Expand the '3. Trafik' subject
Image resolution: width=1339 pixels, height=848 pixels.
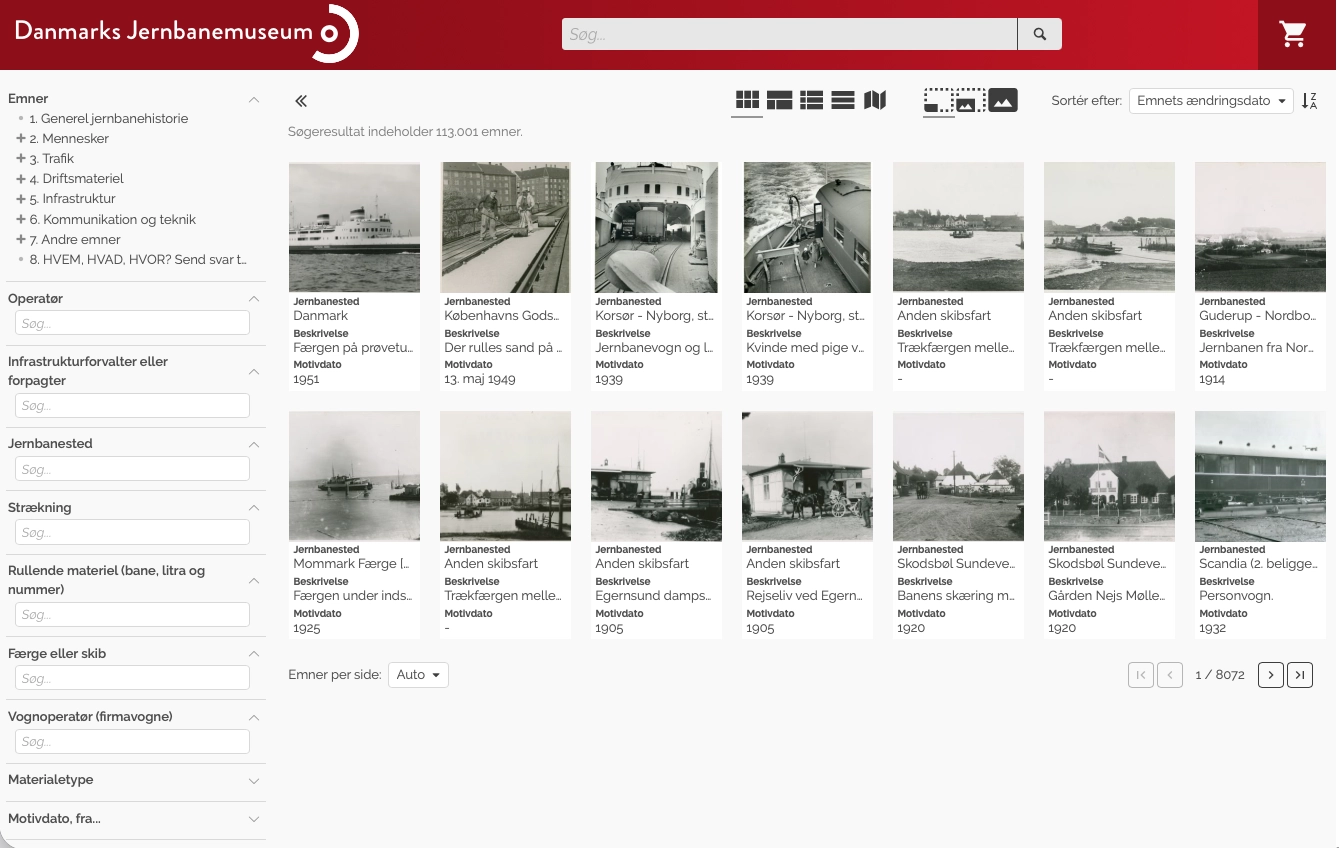[21, 158]
